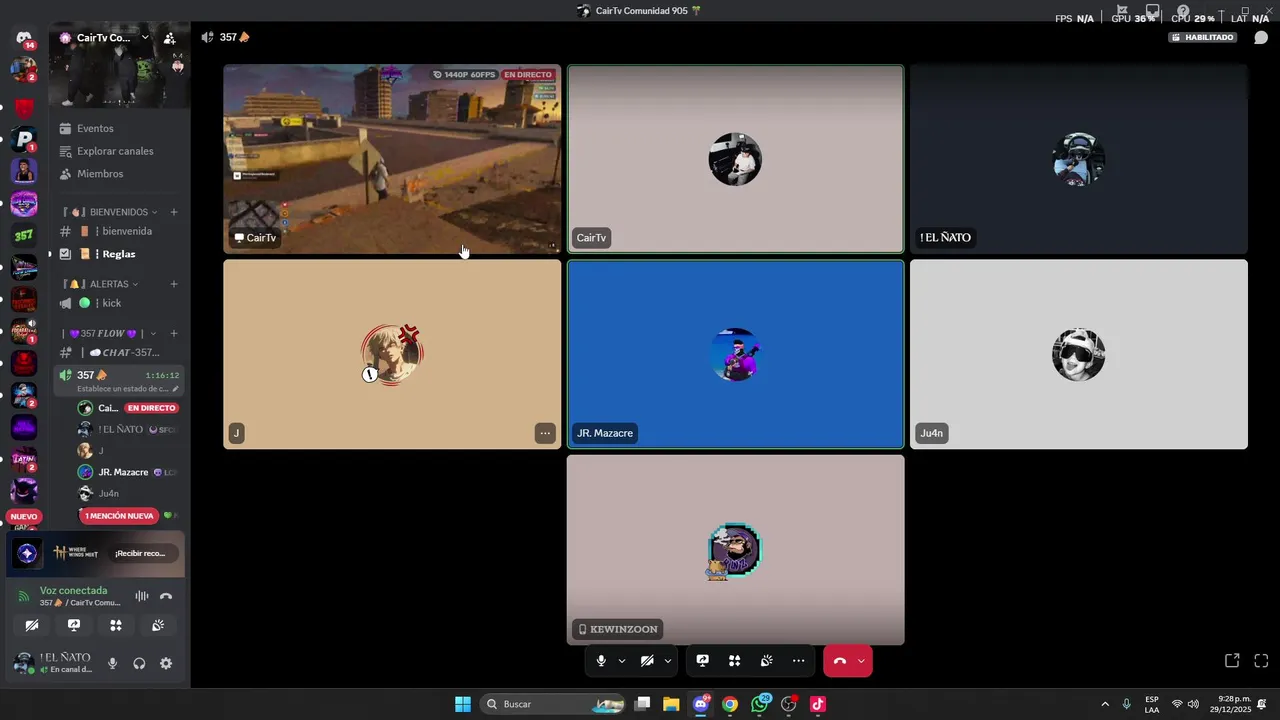The image size is (1280, 720).
Task: Share your screen from the sidebar voice panel
Action: pos(74,625)
